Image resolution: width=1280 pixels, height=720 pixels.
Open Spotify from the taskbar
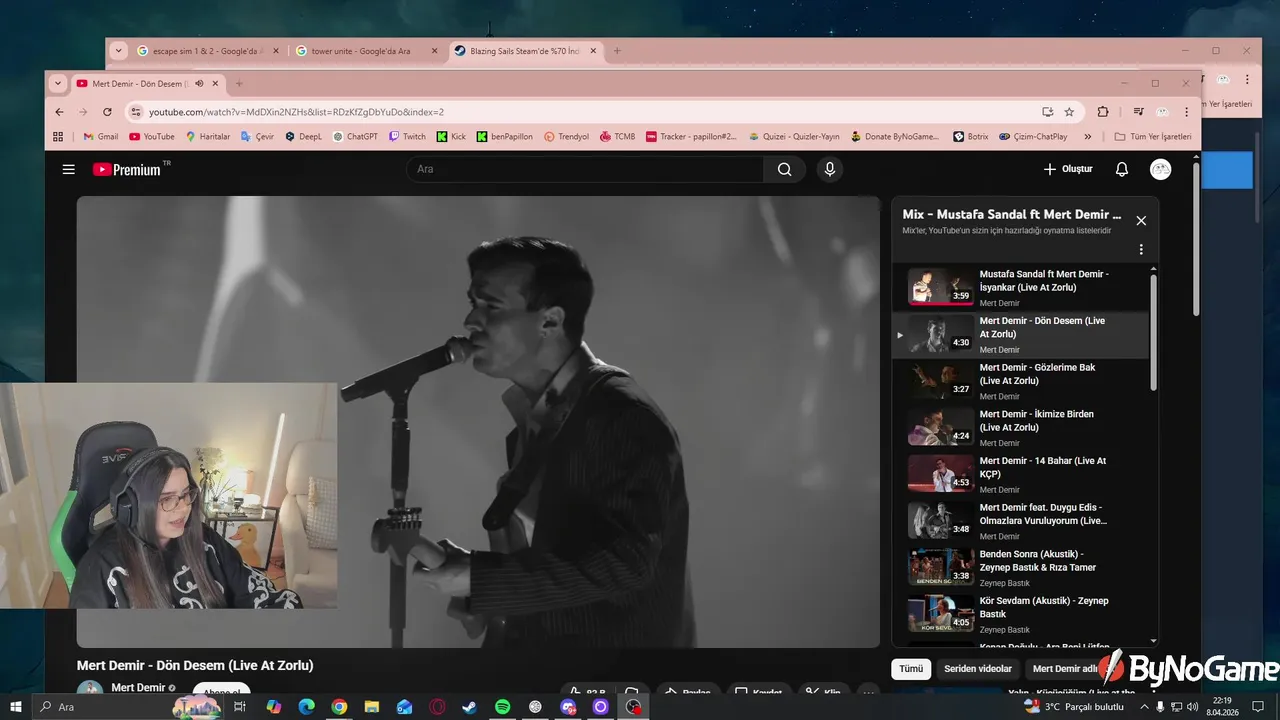pos(503,707)
